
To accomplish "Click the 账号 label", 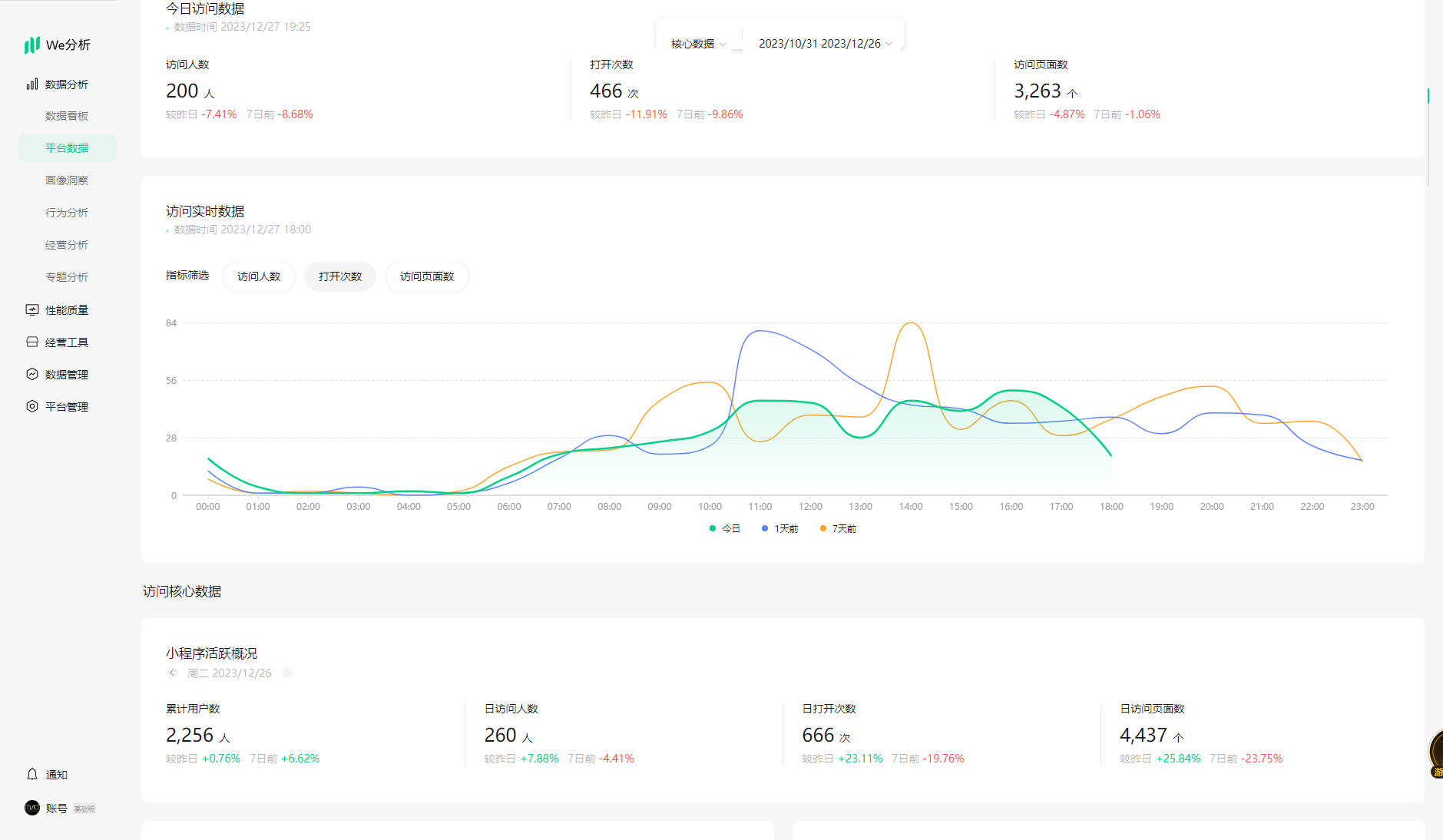I will click(x=57, y=809).
